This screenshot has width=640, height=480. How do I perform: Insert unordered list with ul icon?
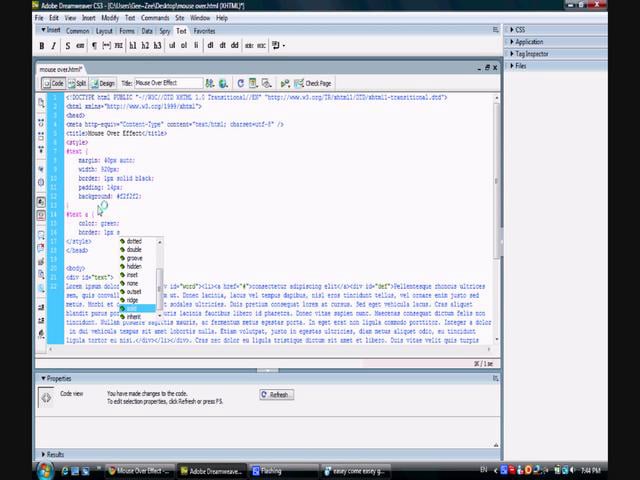172,46
